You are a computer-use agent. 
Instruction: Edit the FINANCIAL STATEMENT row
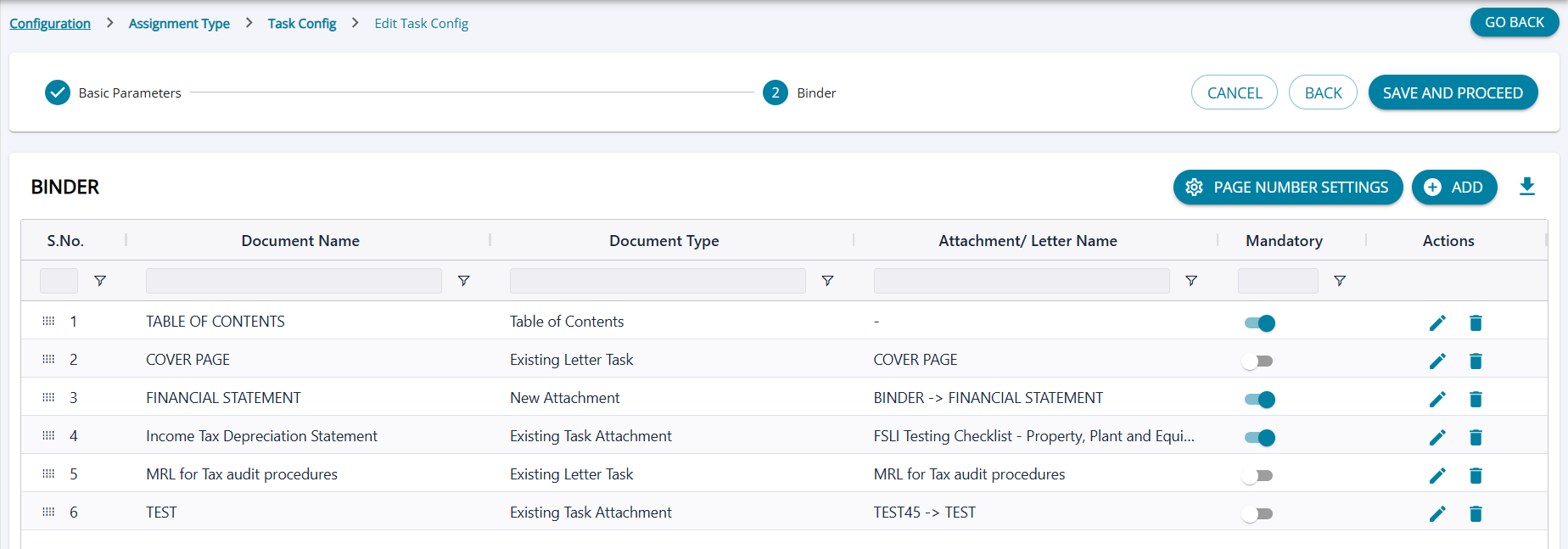(1436, 400)
